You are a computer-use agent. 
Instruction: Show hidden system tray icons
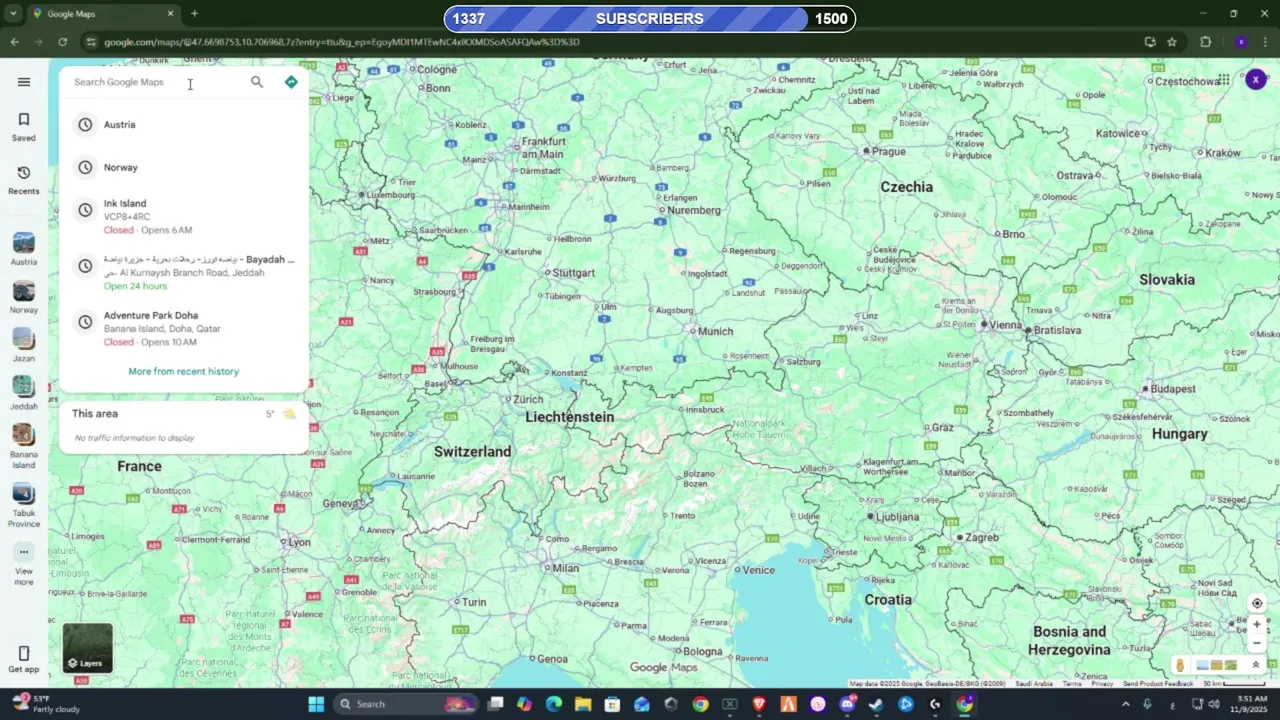click(1126, 704)
